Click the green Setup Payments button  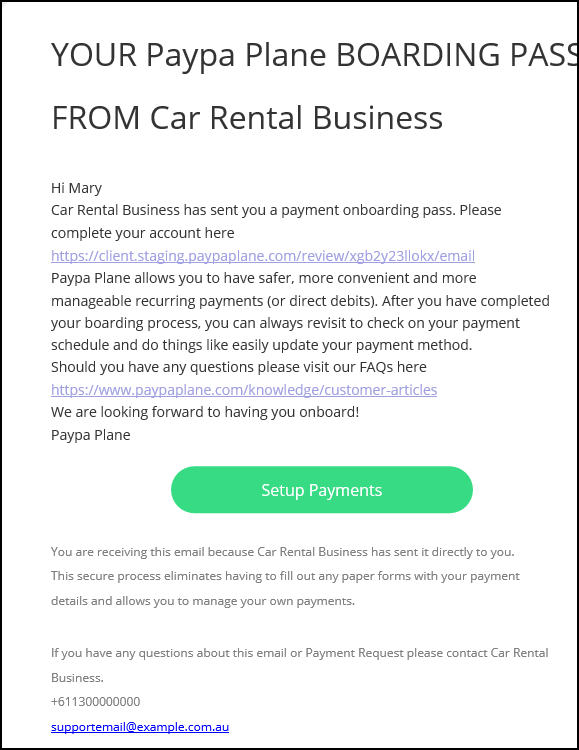coord(322,490)
